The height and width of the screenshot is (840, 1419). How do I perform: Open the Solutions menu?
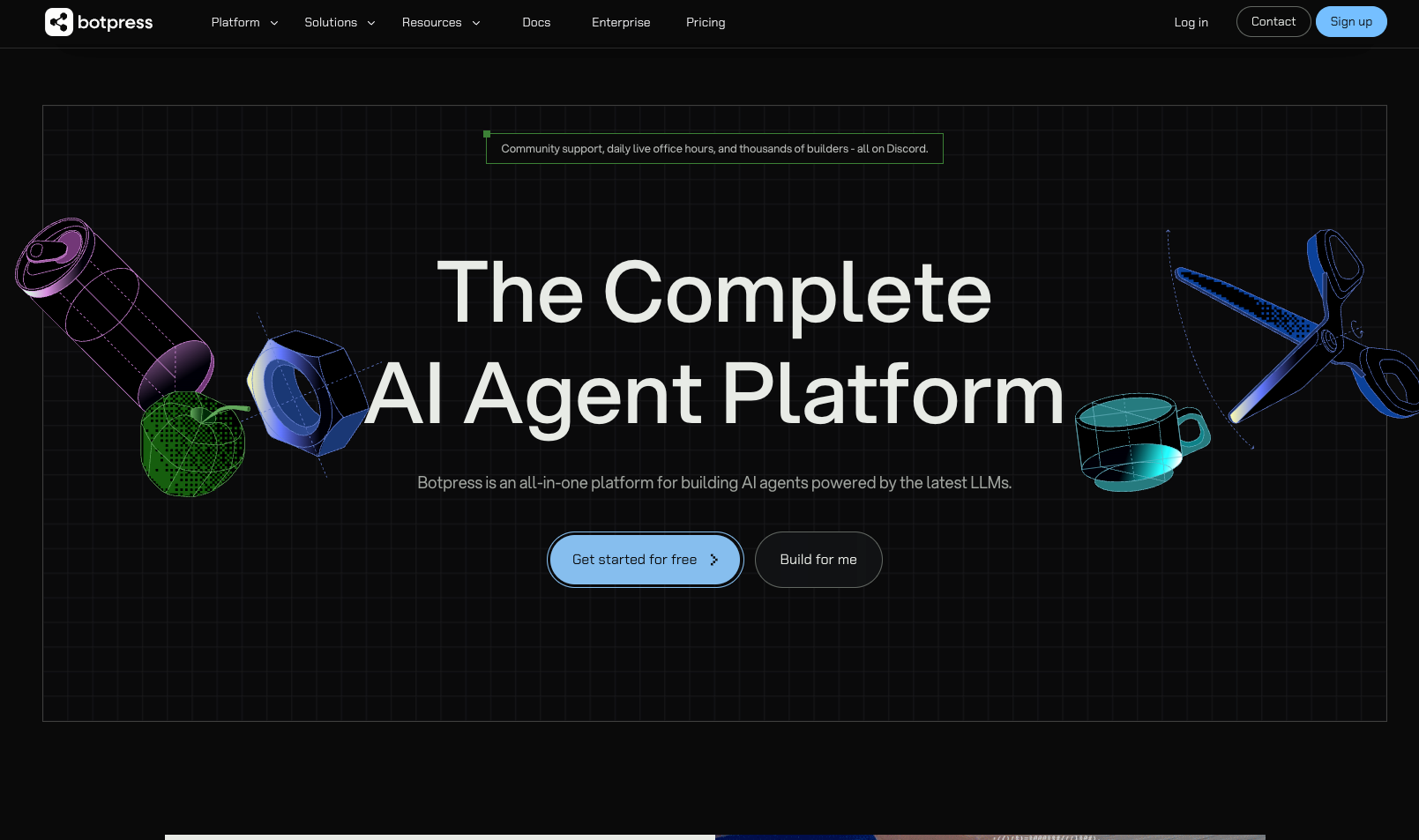tap(331, 22)
